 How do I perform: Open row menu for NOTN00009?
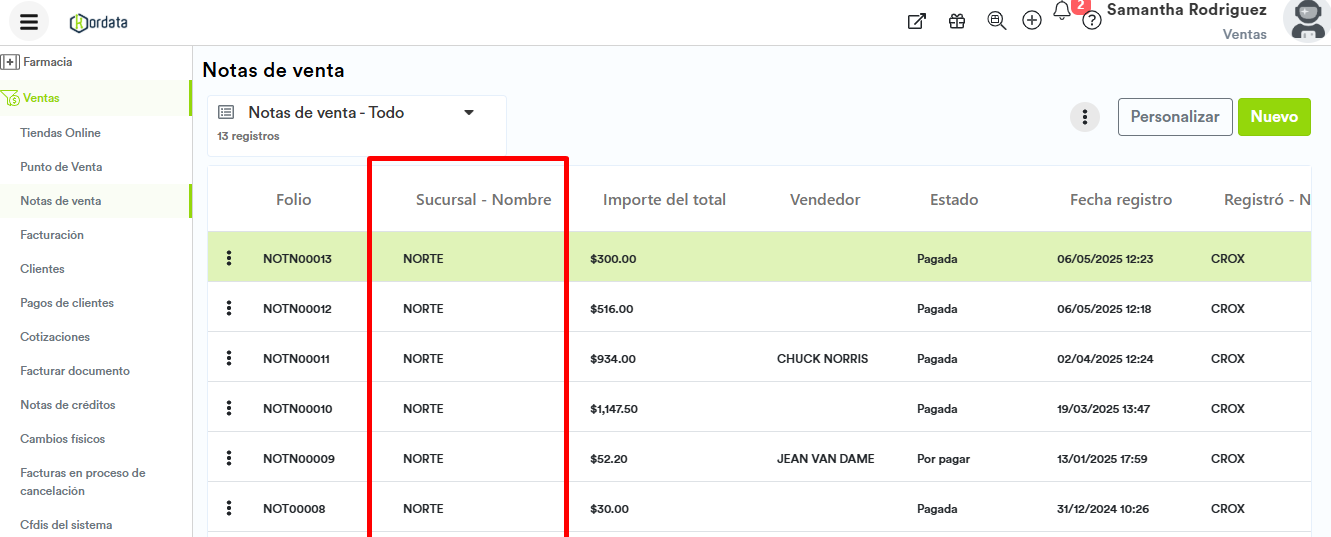pos(229,459)
